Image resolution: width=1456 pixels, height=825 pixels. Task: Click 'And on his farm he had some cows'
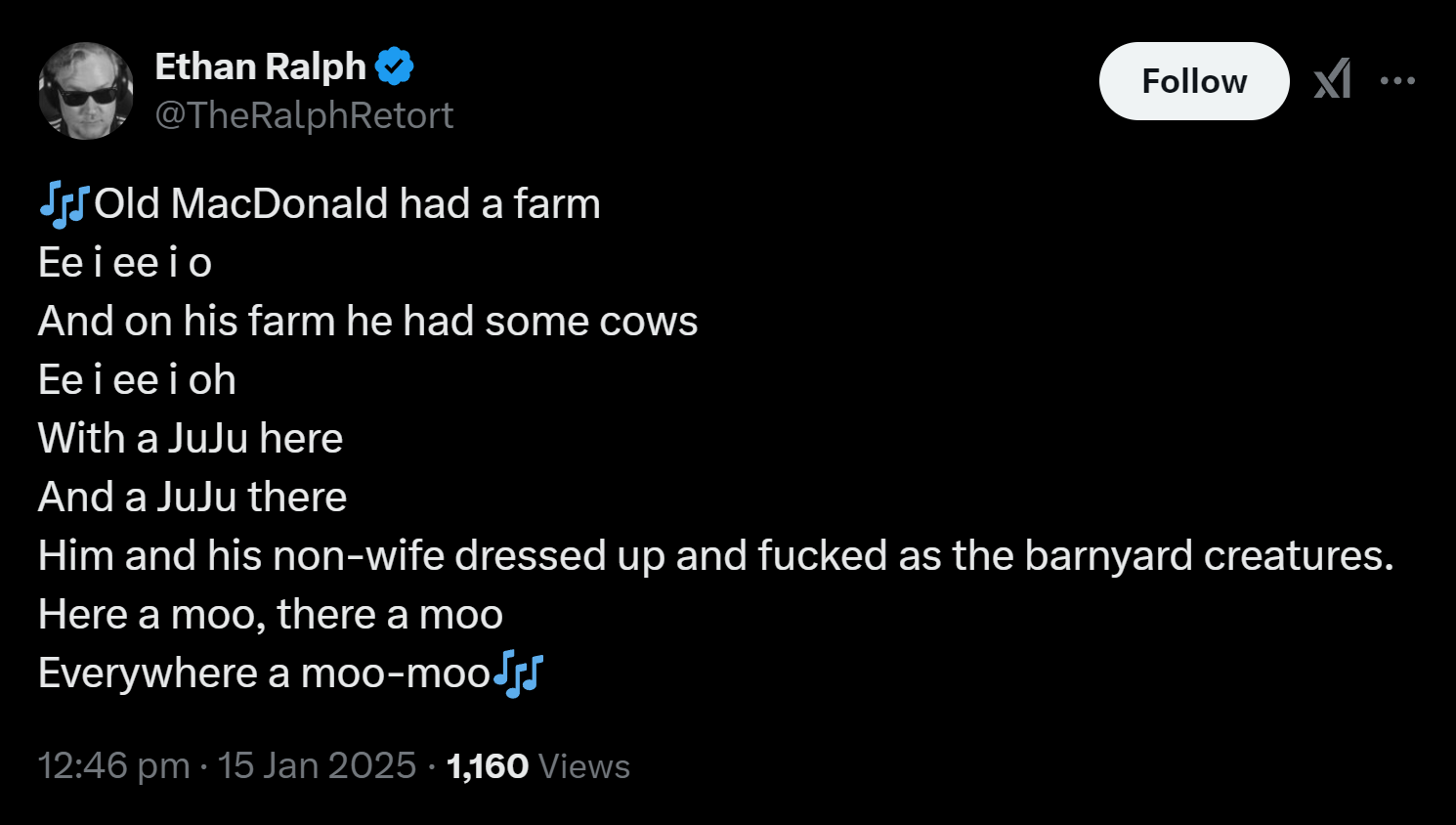point(367,322)
